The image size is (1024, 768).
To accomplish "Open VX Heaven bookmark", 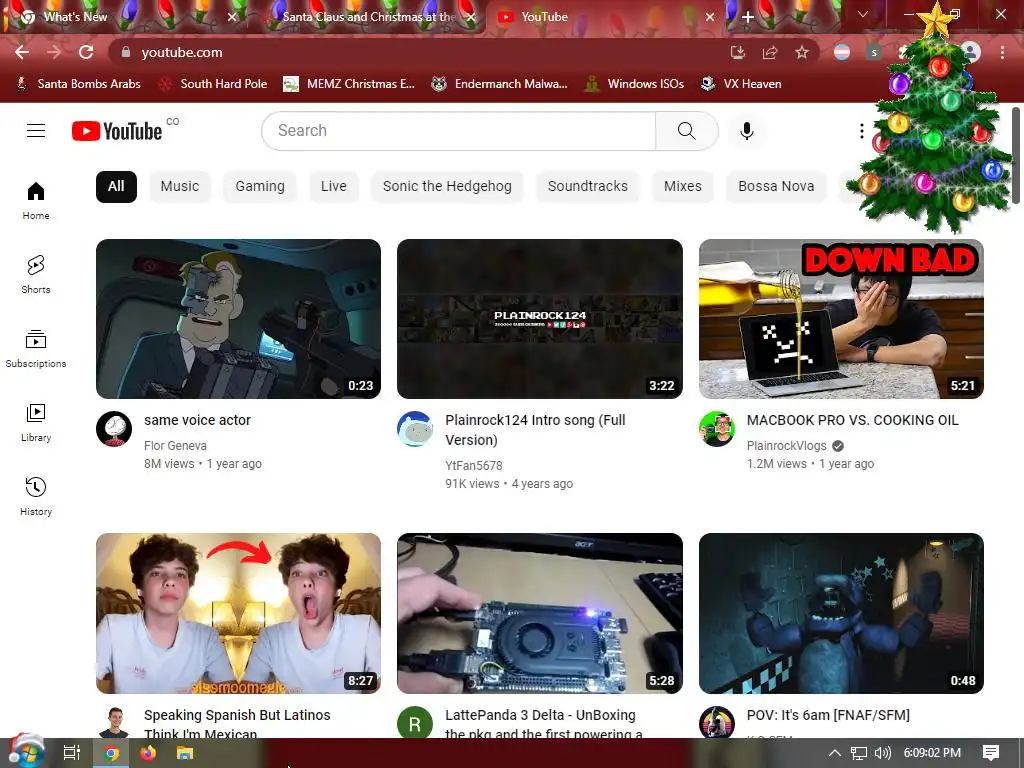I will click(x=741, y=84).
